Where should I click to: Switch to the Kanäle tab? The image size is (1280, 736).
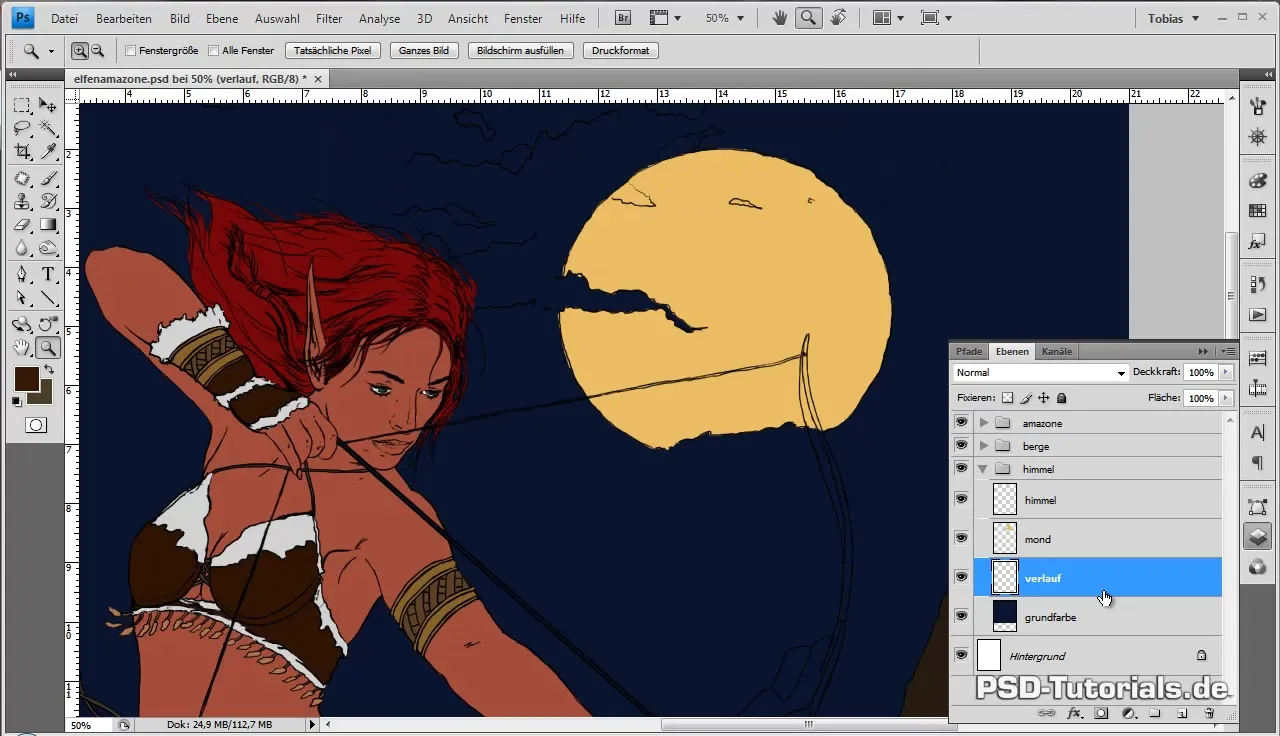1057,351
